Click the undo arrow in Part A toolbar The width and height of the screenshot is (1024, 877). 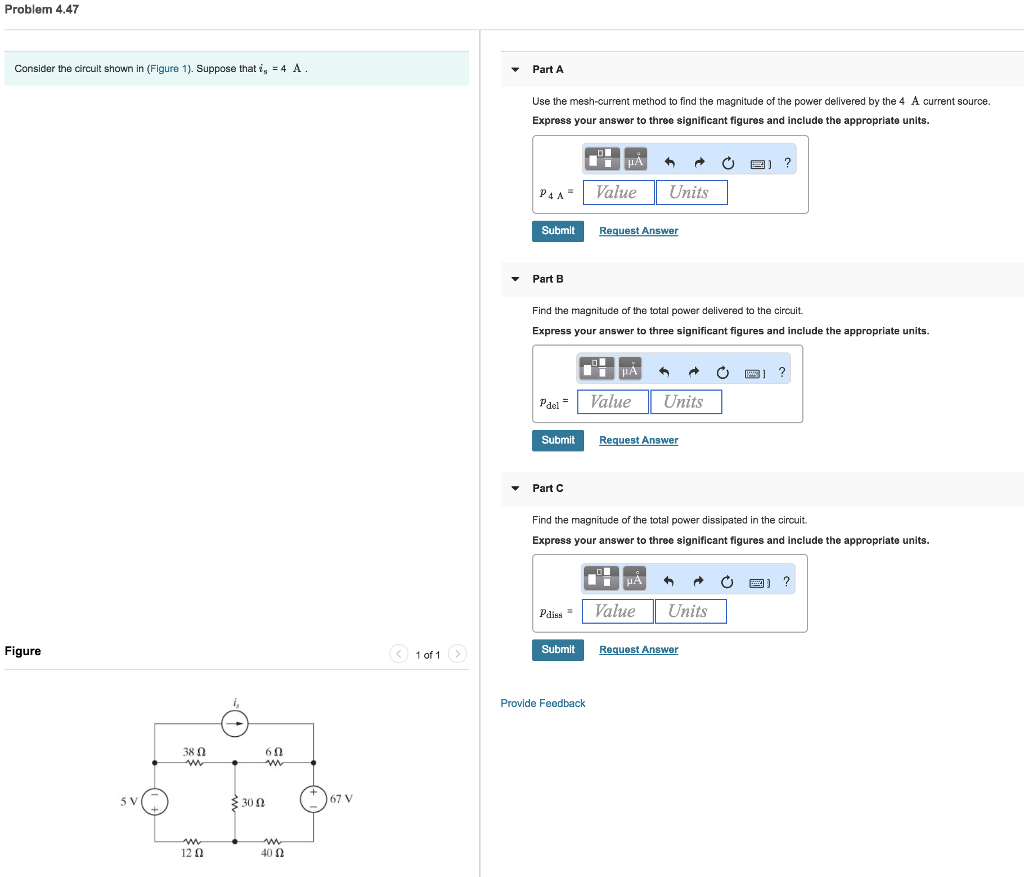pos(668,161)
